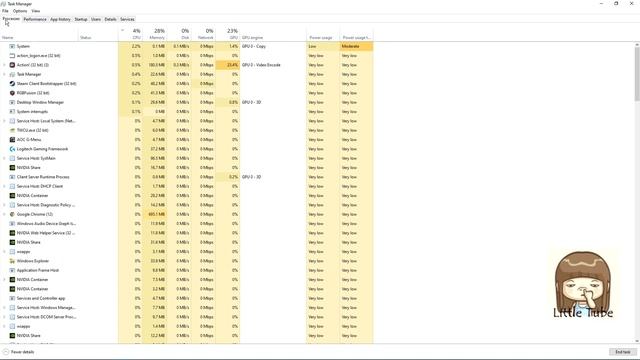The image size is (640, 360).
Task: Switch to the App history tab
Action: [60, 19]
